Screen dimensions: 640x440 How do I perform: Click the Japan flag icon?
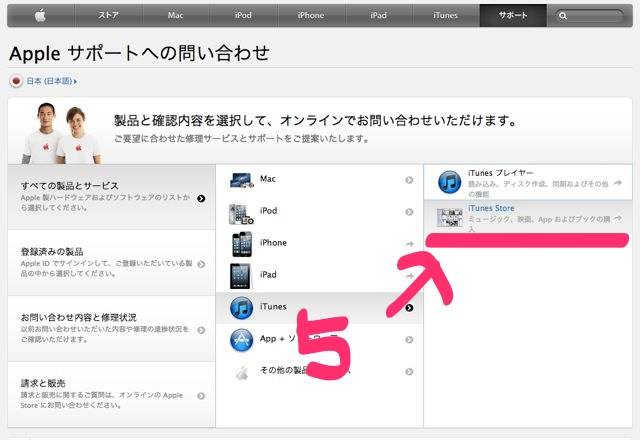[x=16, y=81]
